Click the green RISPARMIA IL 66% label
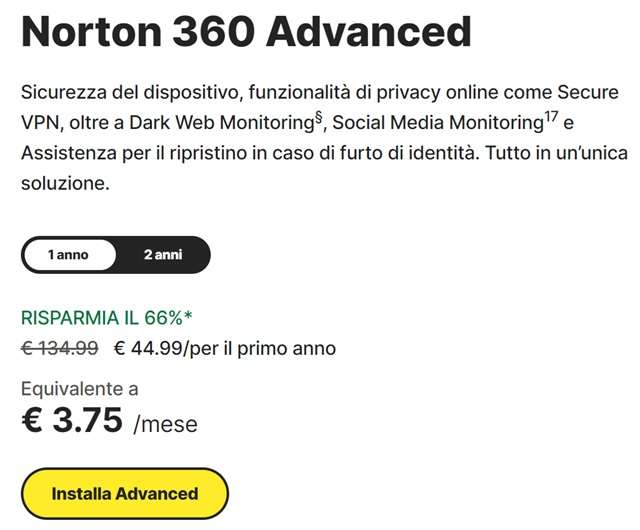 101,319
